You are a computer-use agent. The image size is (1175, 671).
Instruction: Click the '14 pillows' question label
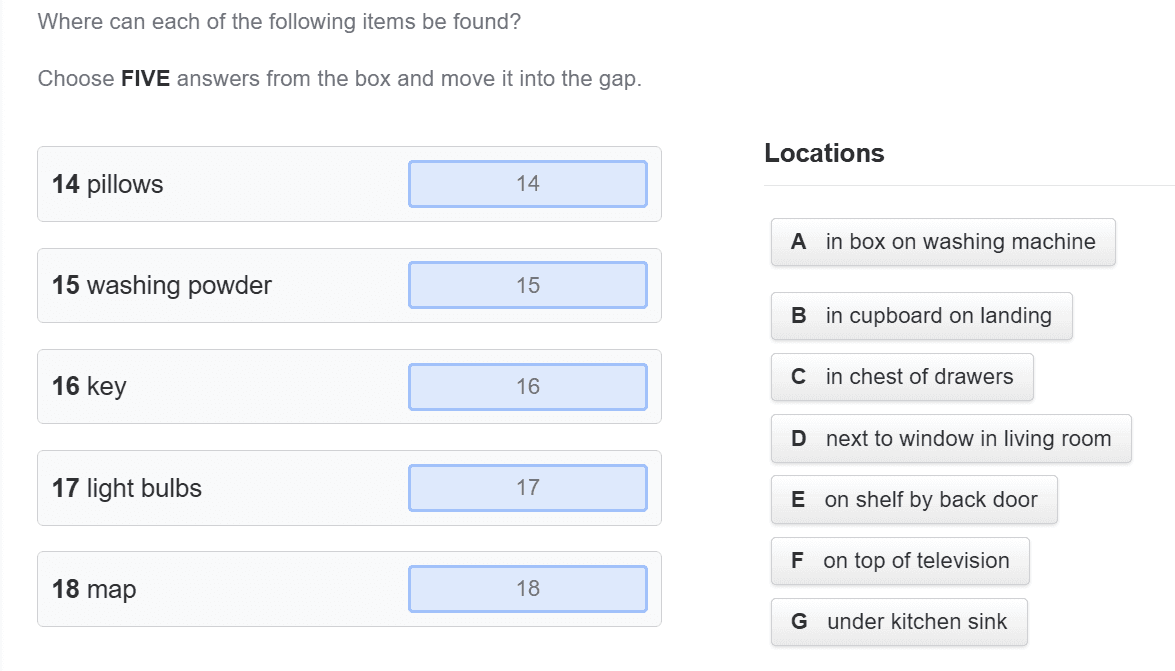[x=108, y=184]
